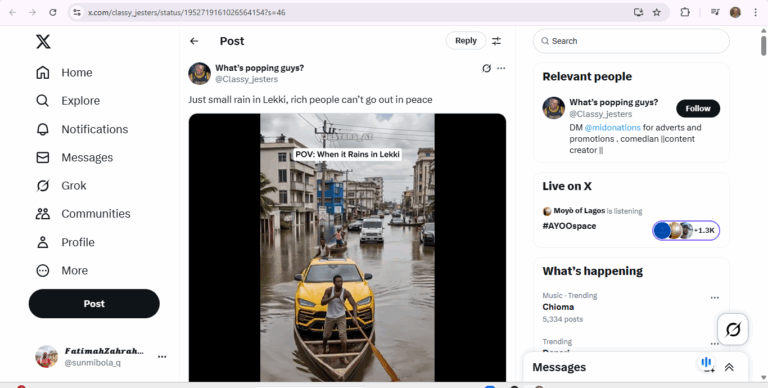Click the post author's avatar
768x388 pixels.
pyautogui.click(x=199, y=73)
